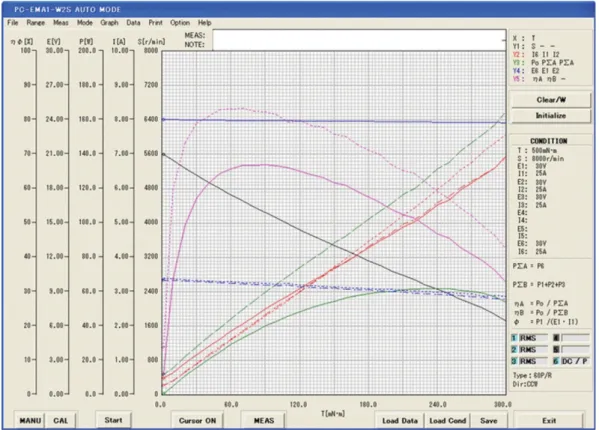Click the Y2 legend row I6 I1 I2

[x=536, y=55]
